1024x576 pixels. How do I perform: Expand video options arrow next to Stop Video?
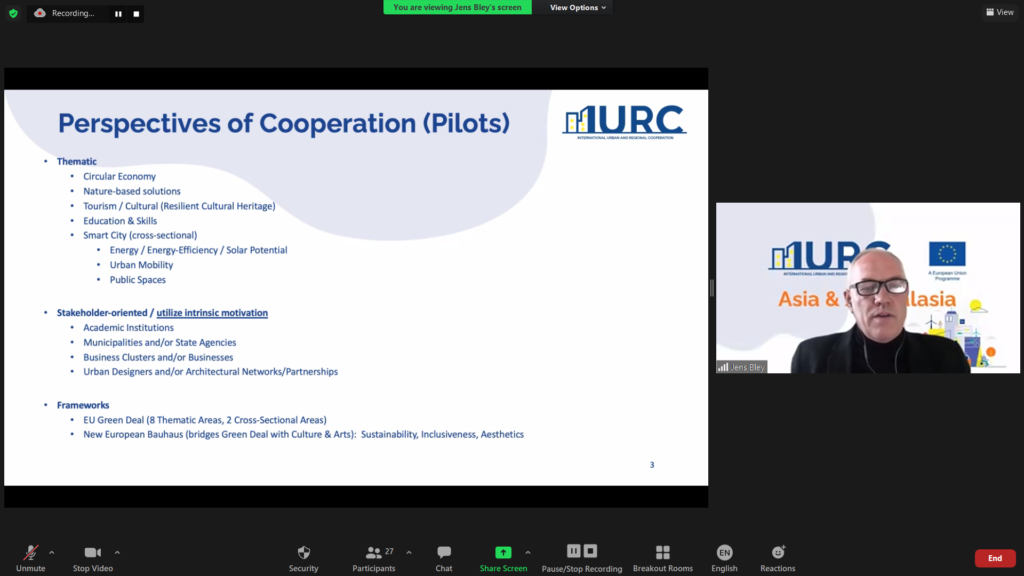[x=117, y=552]
